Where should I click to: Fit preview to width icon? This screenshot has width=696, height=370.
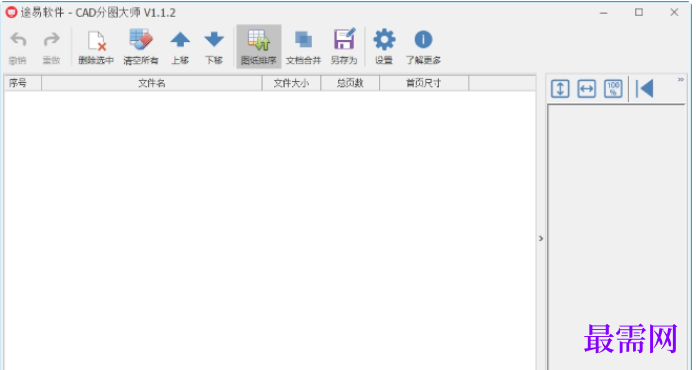[x=587, y=89]
